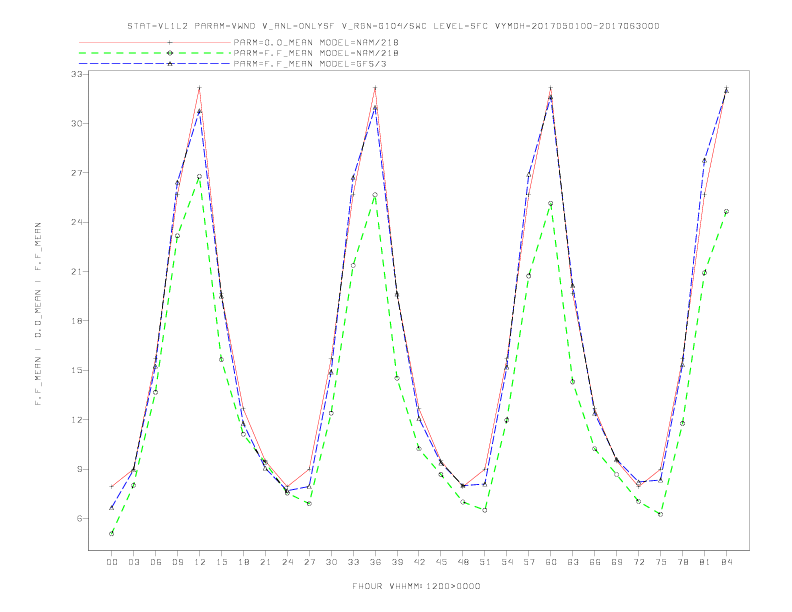This screenshot has height=612, width=792.
Task: Click x-axis forecast hour label 45
Action: coord(441,562)
